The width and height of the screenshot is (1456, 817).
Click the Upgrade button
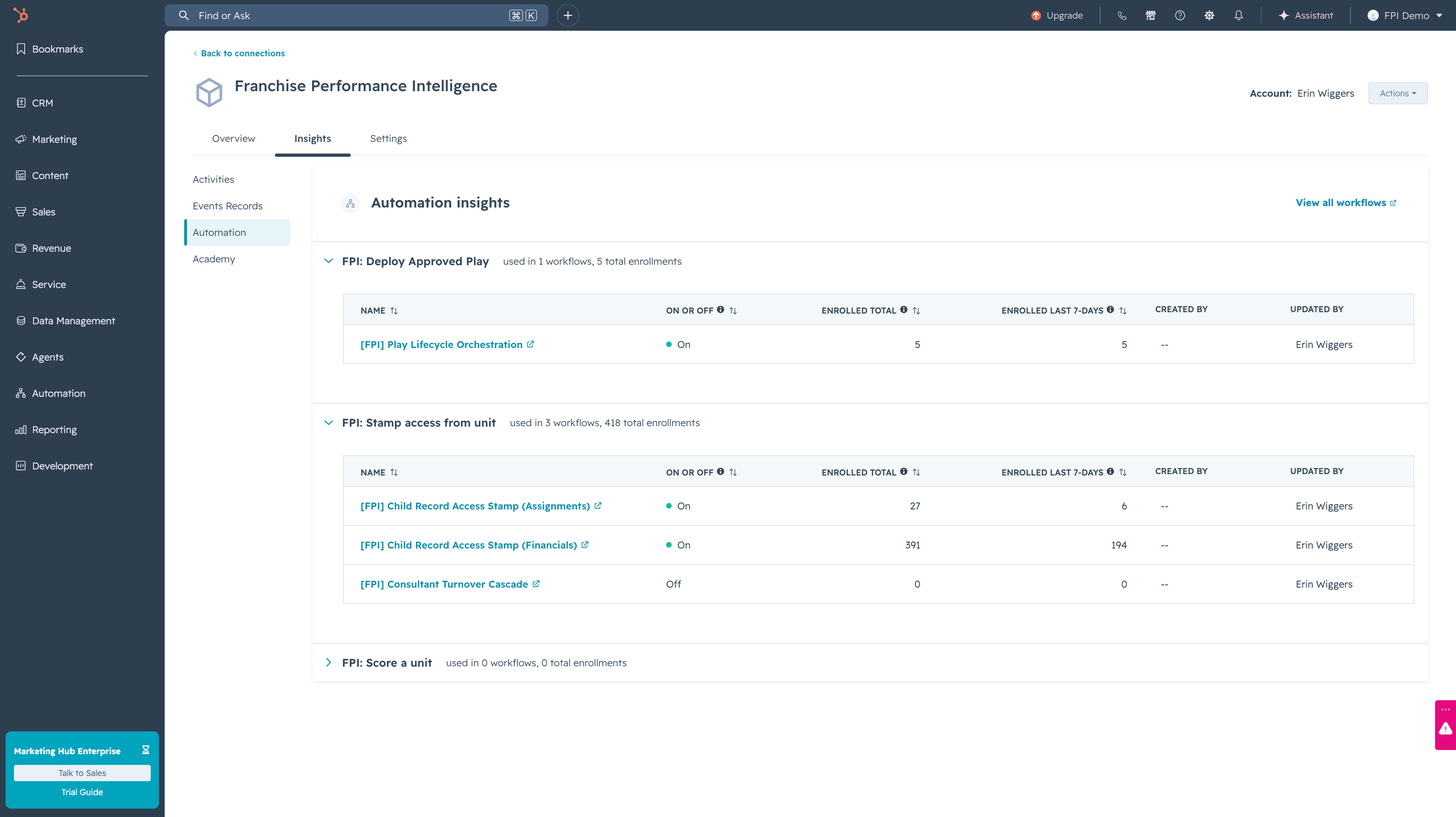tap(1057, 16)
